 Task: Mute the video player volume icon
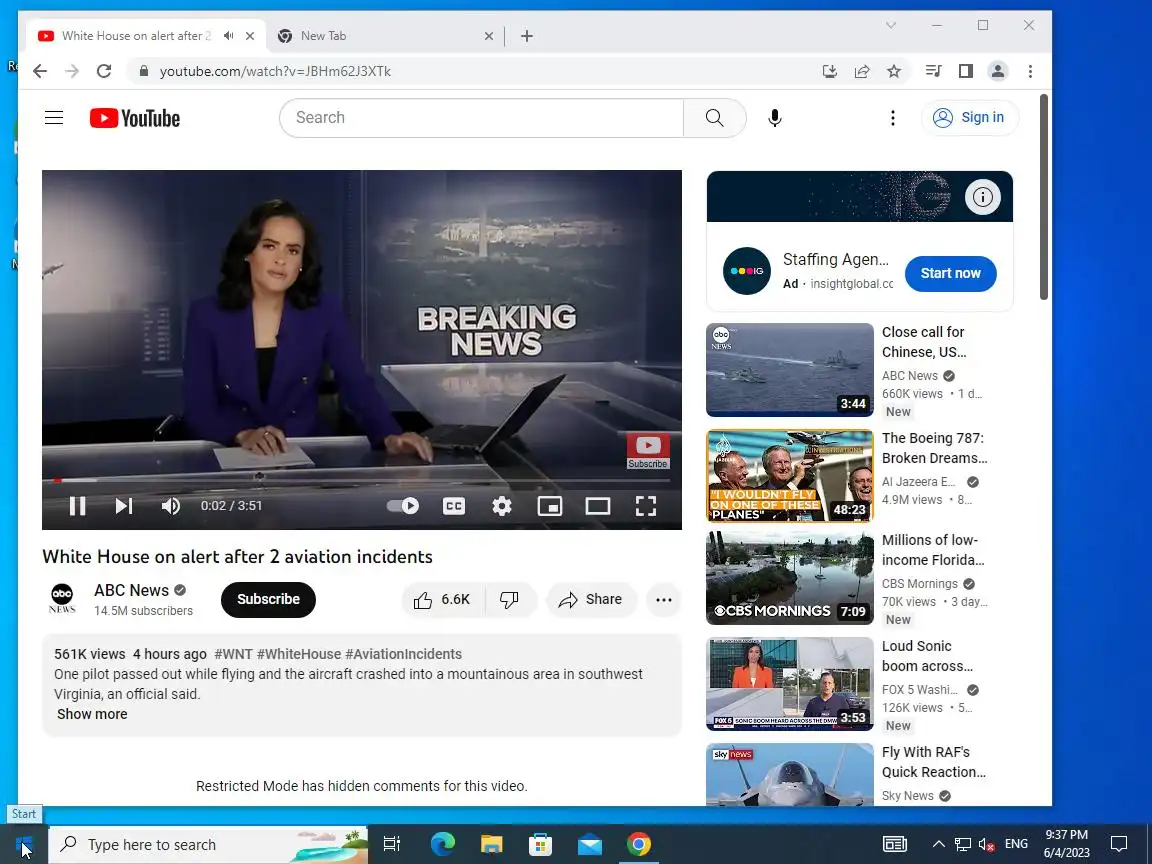[170, 505]
